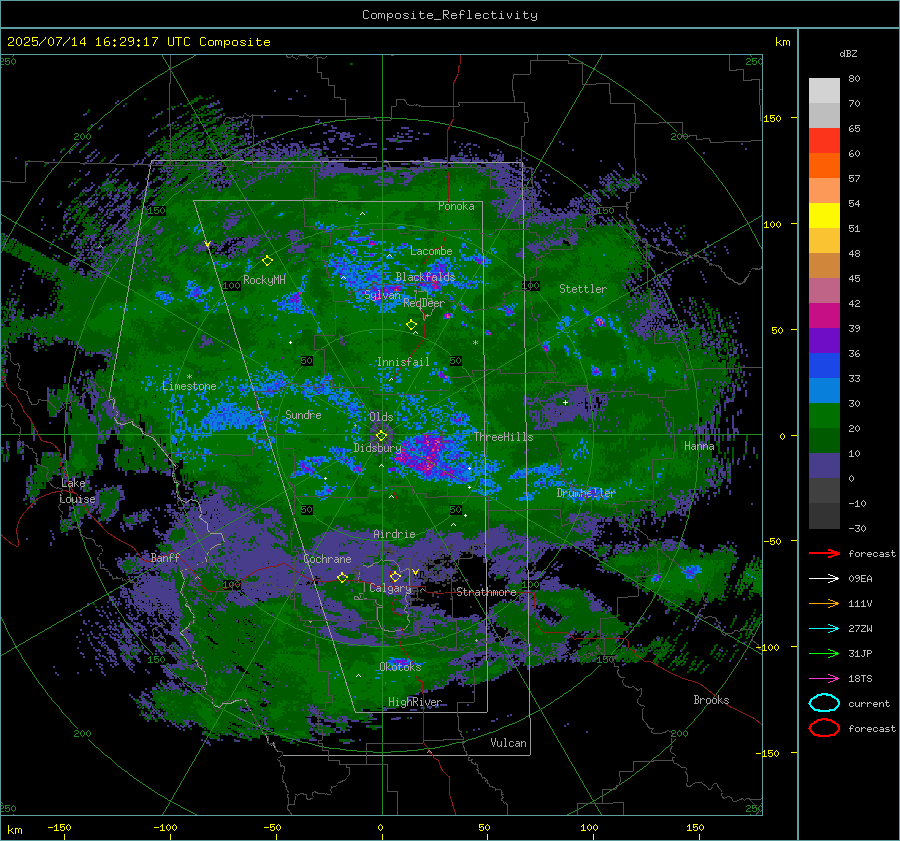The image size is (900, 841).
Task: Click the ThreeHills label
Action: point(503,437)
